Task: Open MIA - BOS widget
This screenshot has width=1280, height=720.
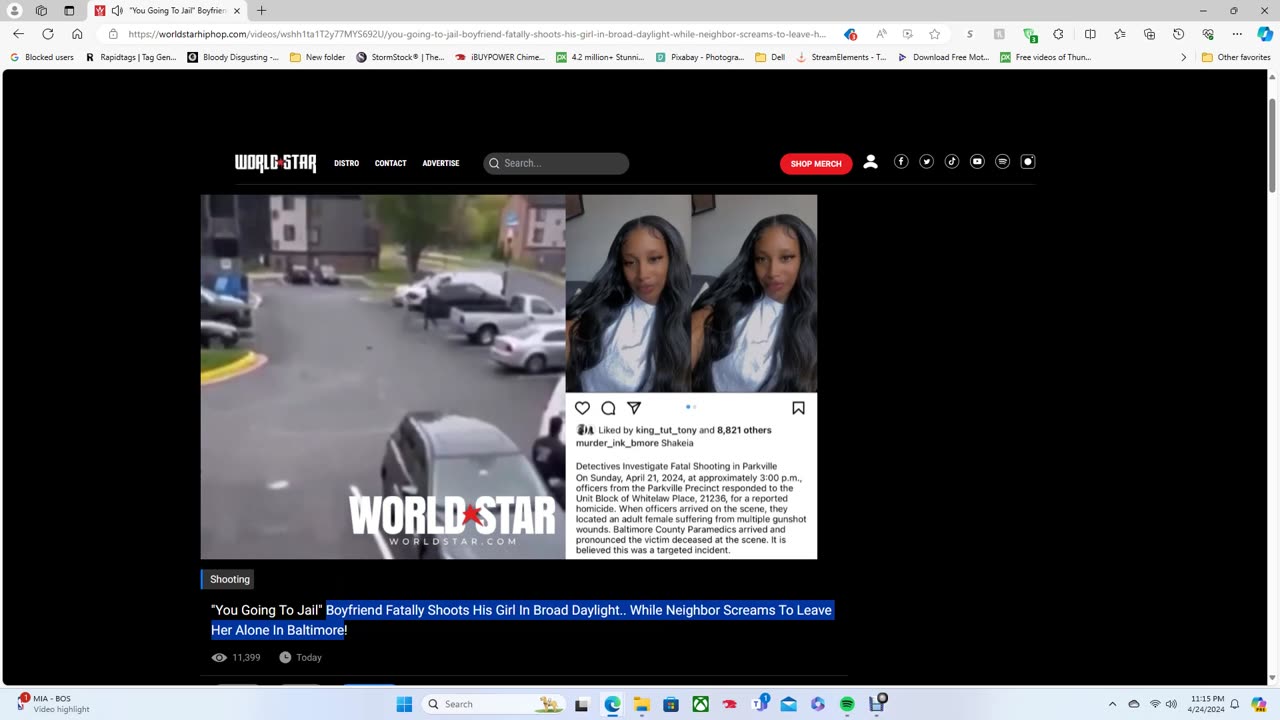Action: 53,704
